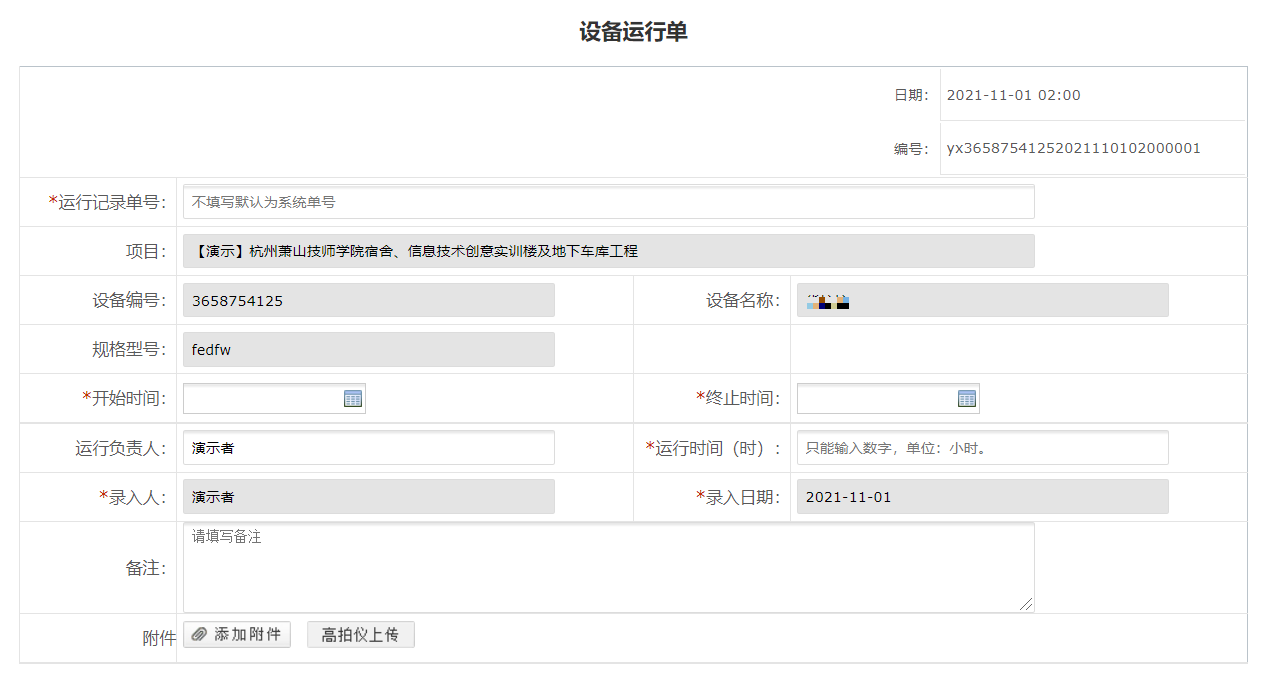
Task: Click the 日期 value 2021-11-01 02:00
Action: [1013, 95]
